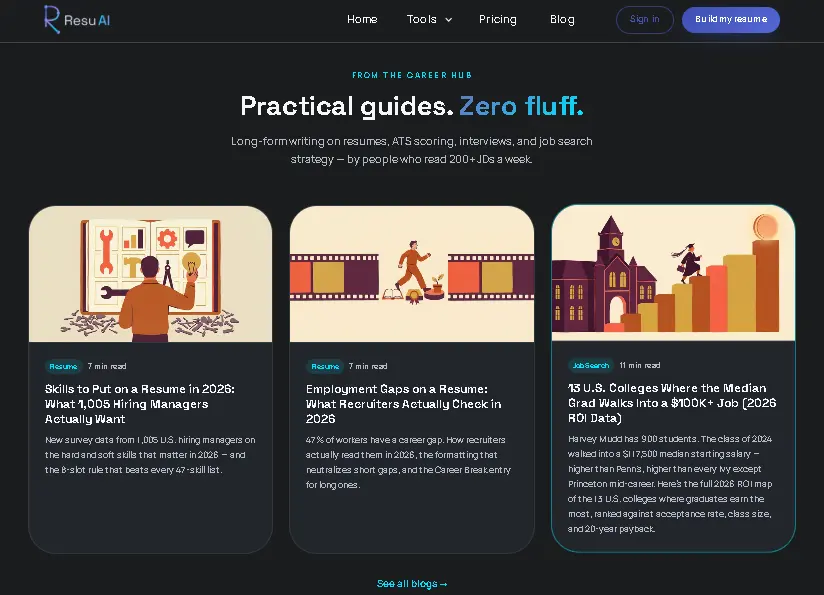Open the Home menu item
Image resolution: width=824 pixels, height=595 pixels.
[x=362, y=19]
